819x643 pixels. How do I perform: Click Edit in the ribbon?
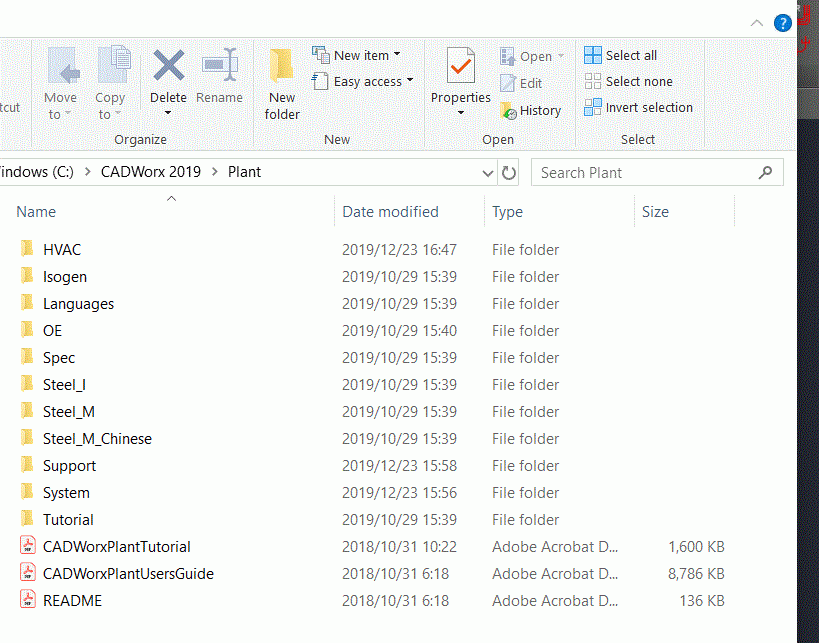[x=521, y=83]
